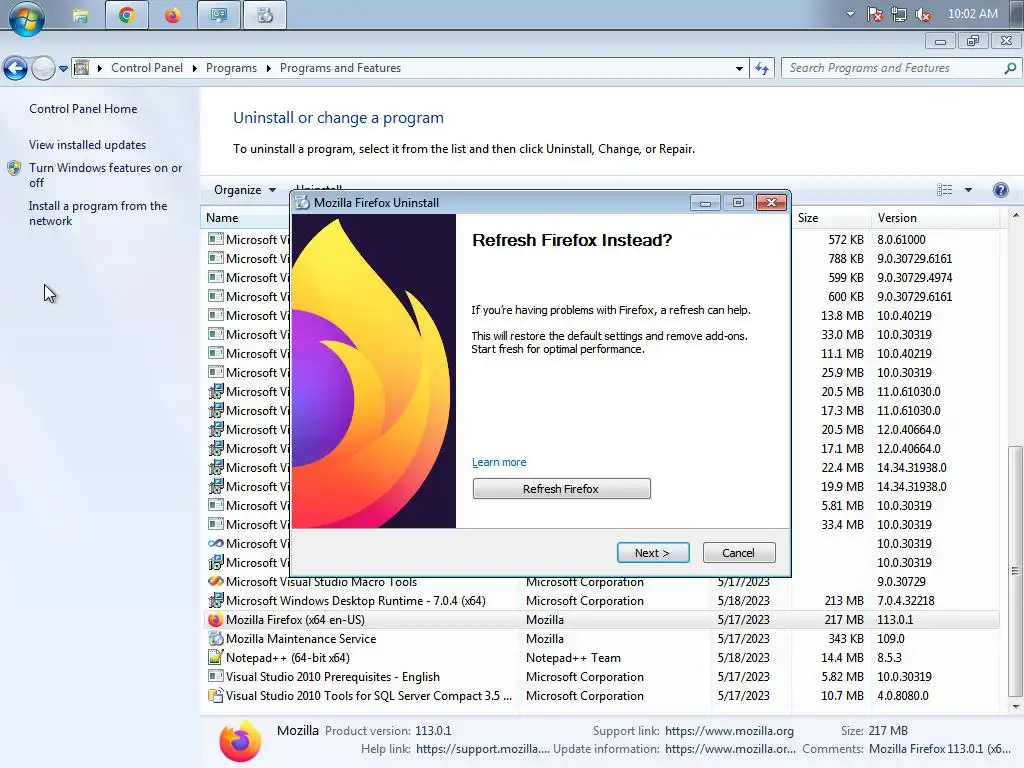The width and height of the screenshot is (1024, 768).
Task: Open the recent pages dropdown
Action: [x=63, y=68]
